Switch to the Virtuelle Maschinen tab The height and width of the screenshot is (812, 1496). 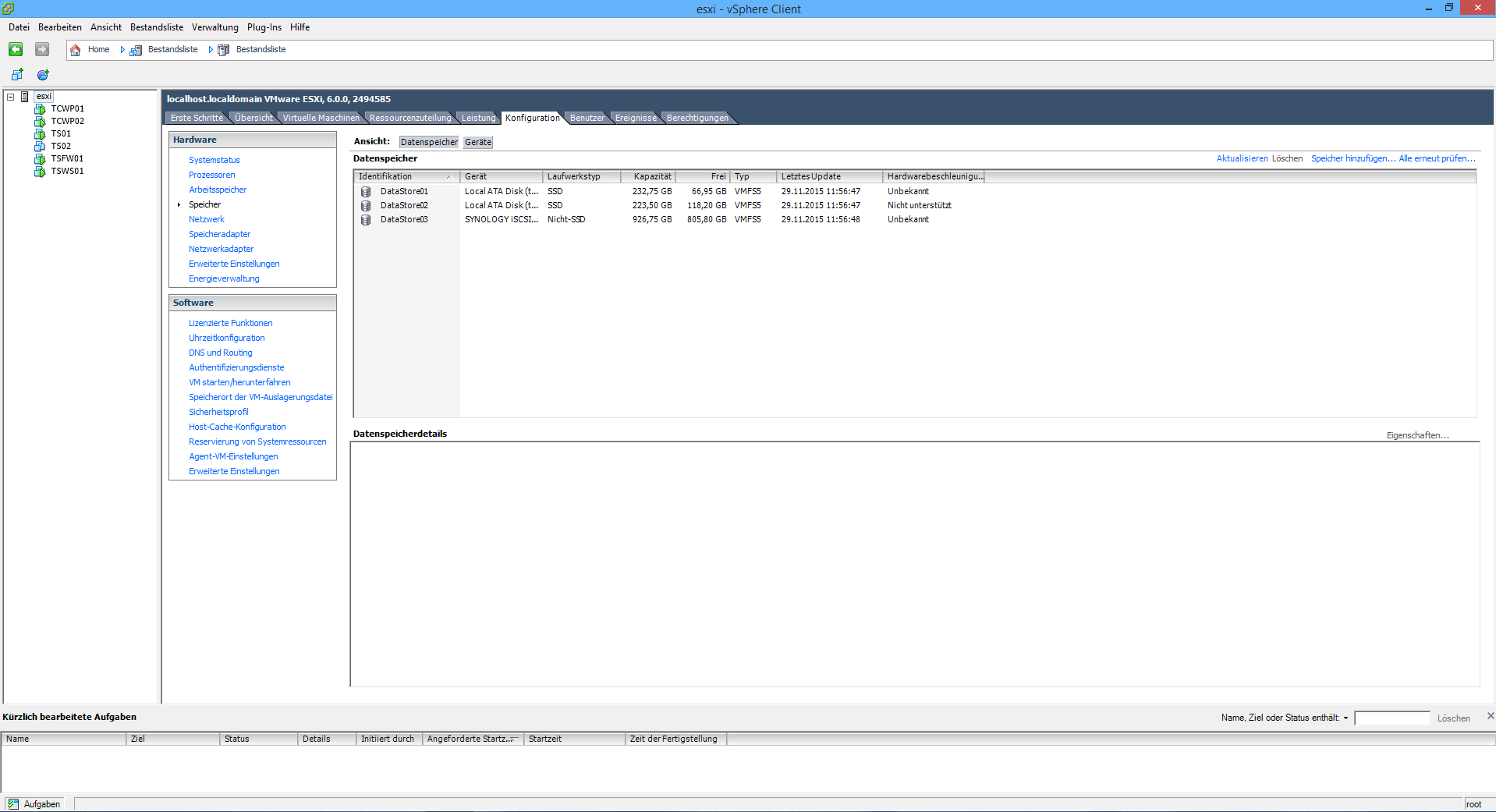[x=321, y=118]
